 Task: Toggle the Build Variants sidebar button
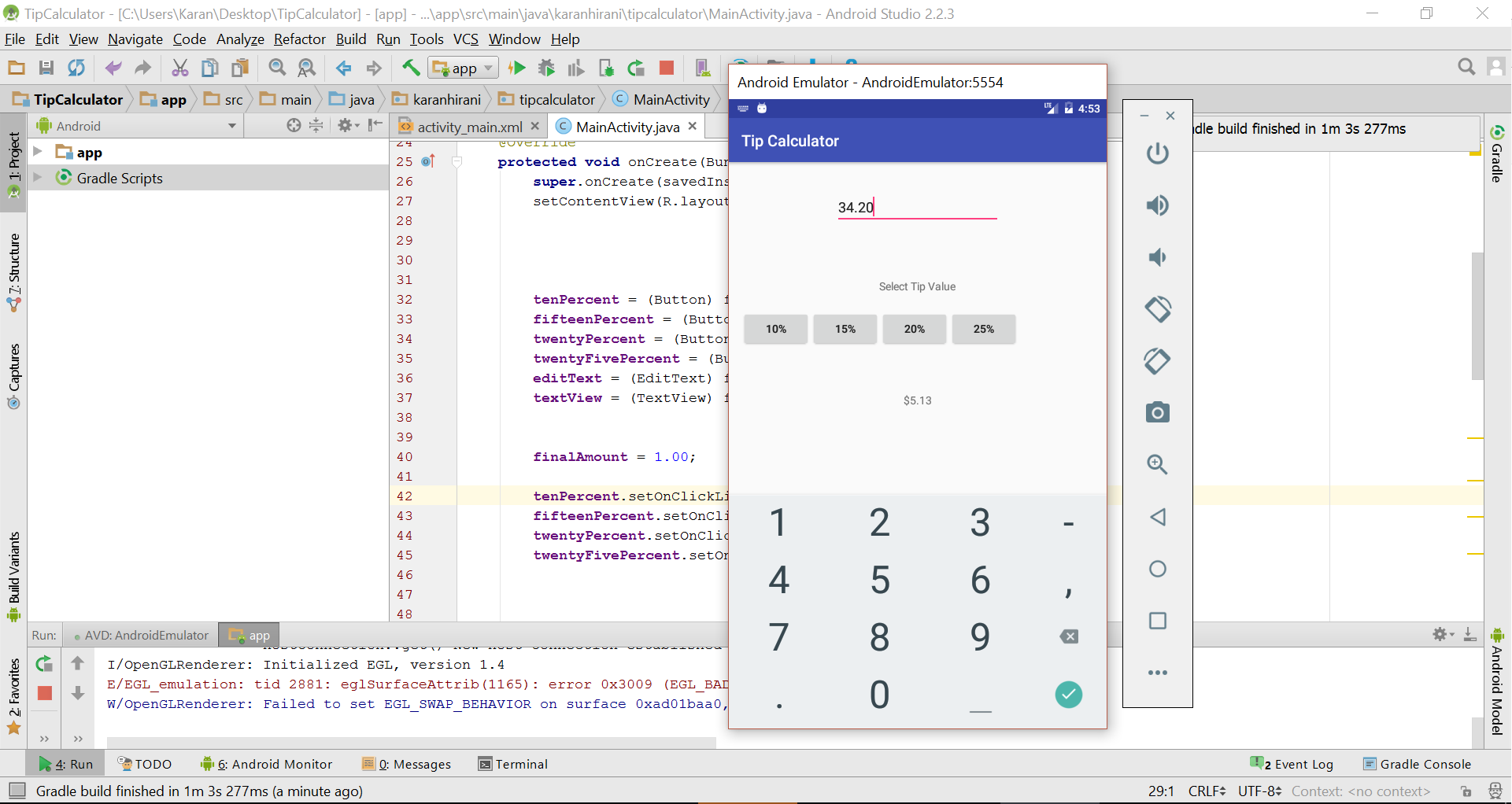(x=13, y=576)
